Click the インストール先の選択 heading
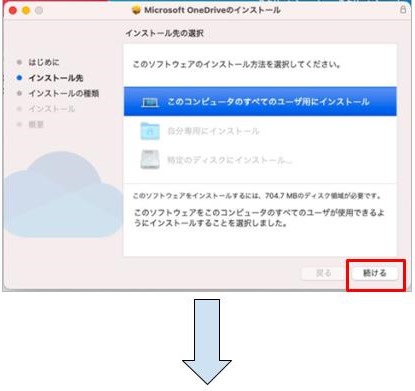415x391 pixels. pyautogui.click(x=164, y=33)
